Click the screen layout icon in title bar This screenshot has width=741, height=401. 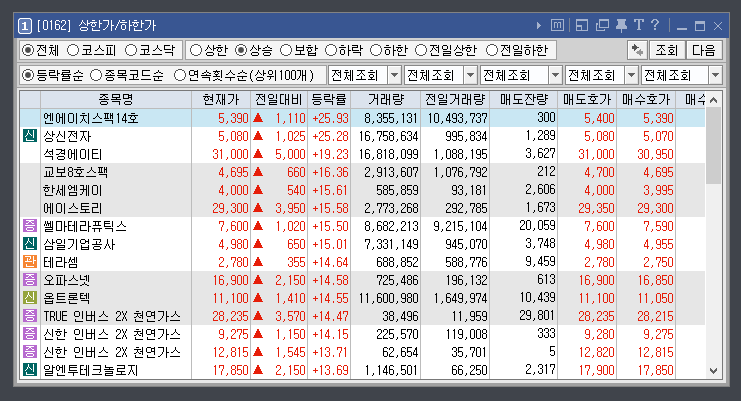coord(582,25)
